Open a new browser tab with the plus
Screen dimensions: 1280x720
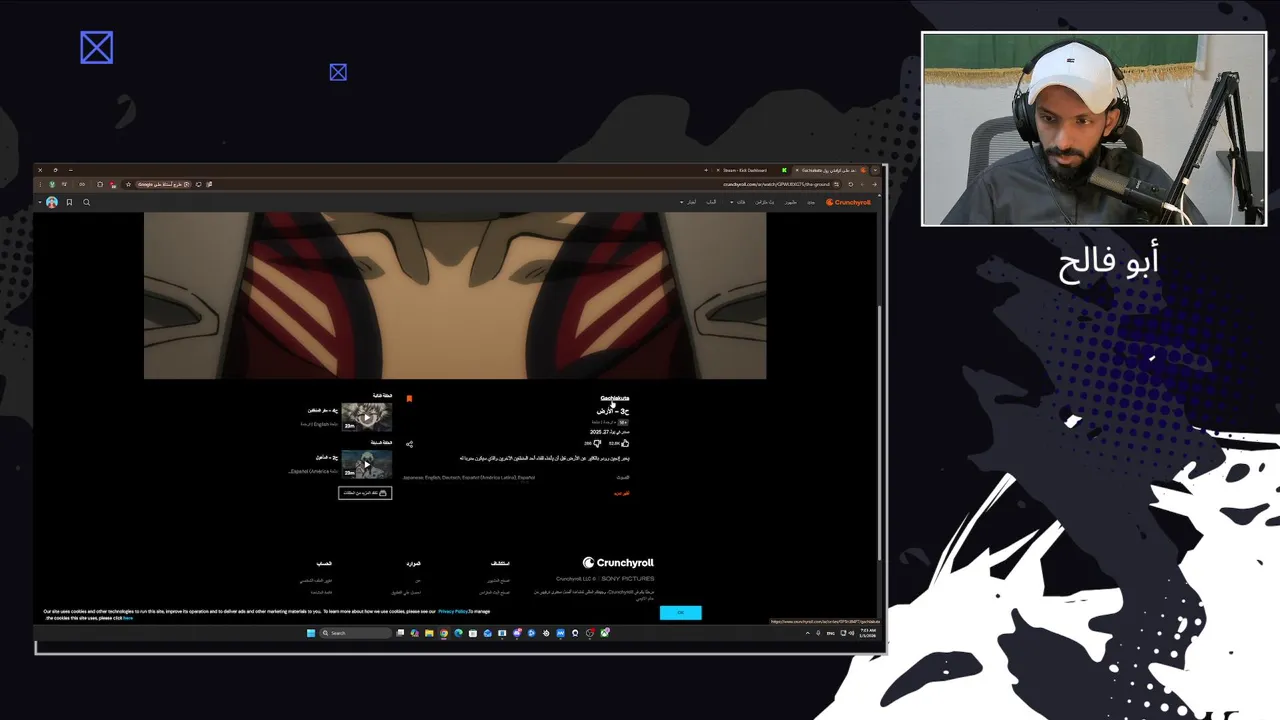pos(706,170)
